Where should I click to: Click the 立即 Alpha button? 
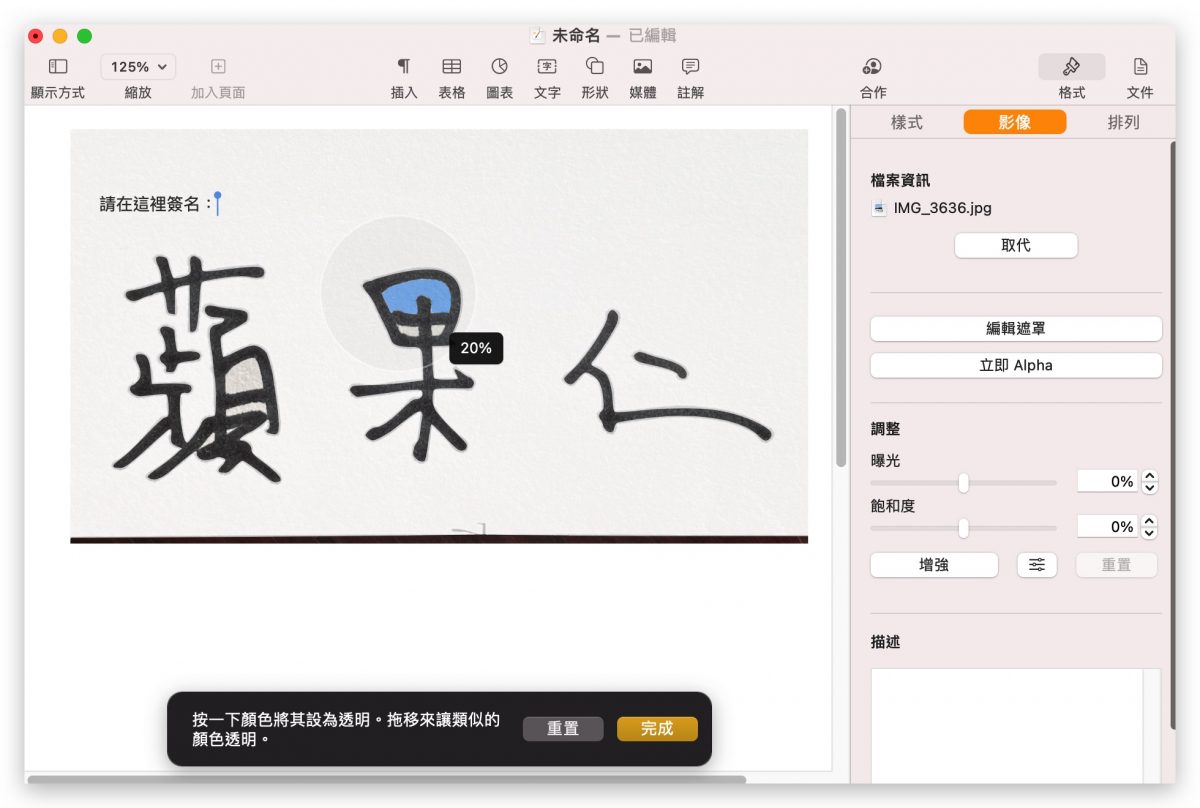tap(1016, 365)
